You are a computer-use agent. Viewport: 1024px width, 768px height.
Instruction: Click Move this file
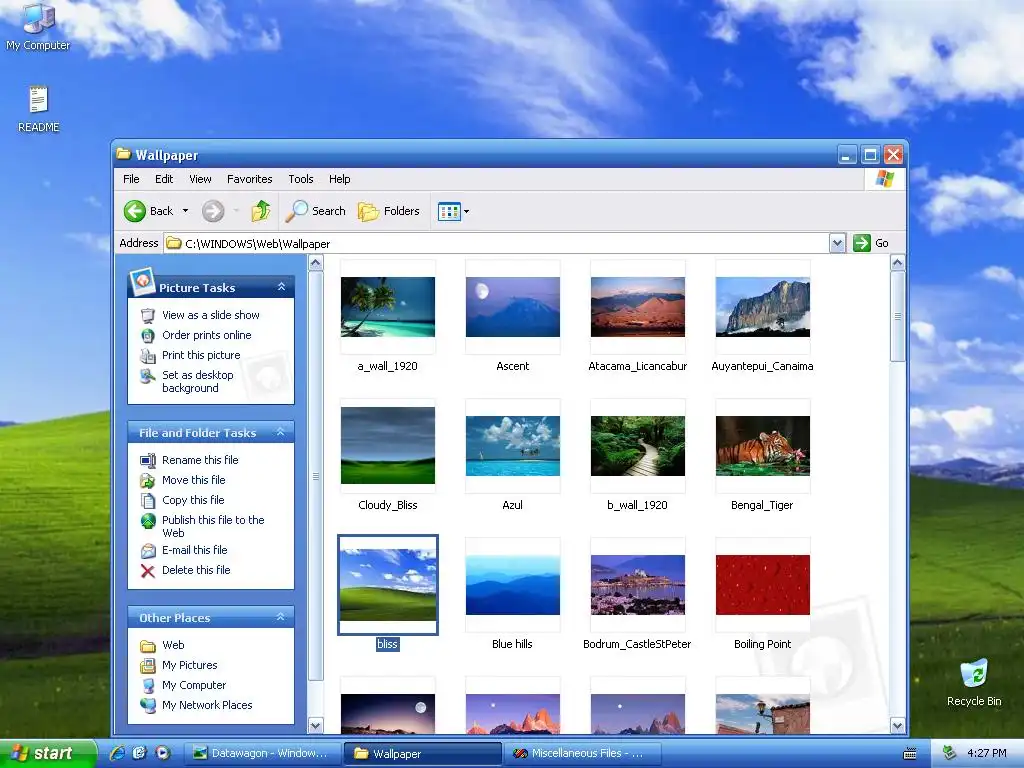tap(193, 480)
